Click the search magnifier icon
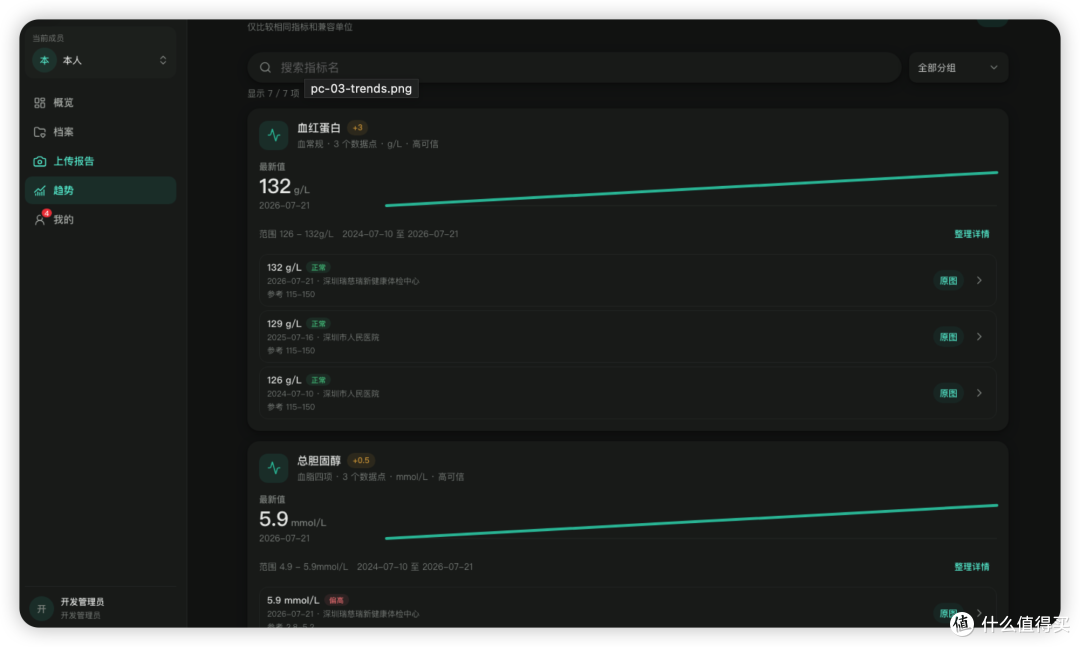 [x=265, y=68]
